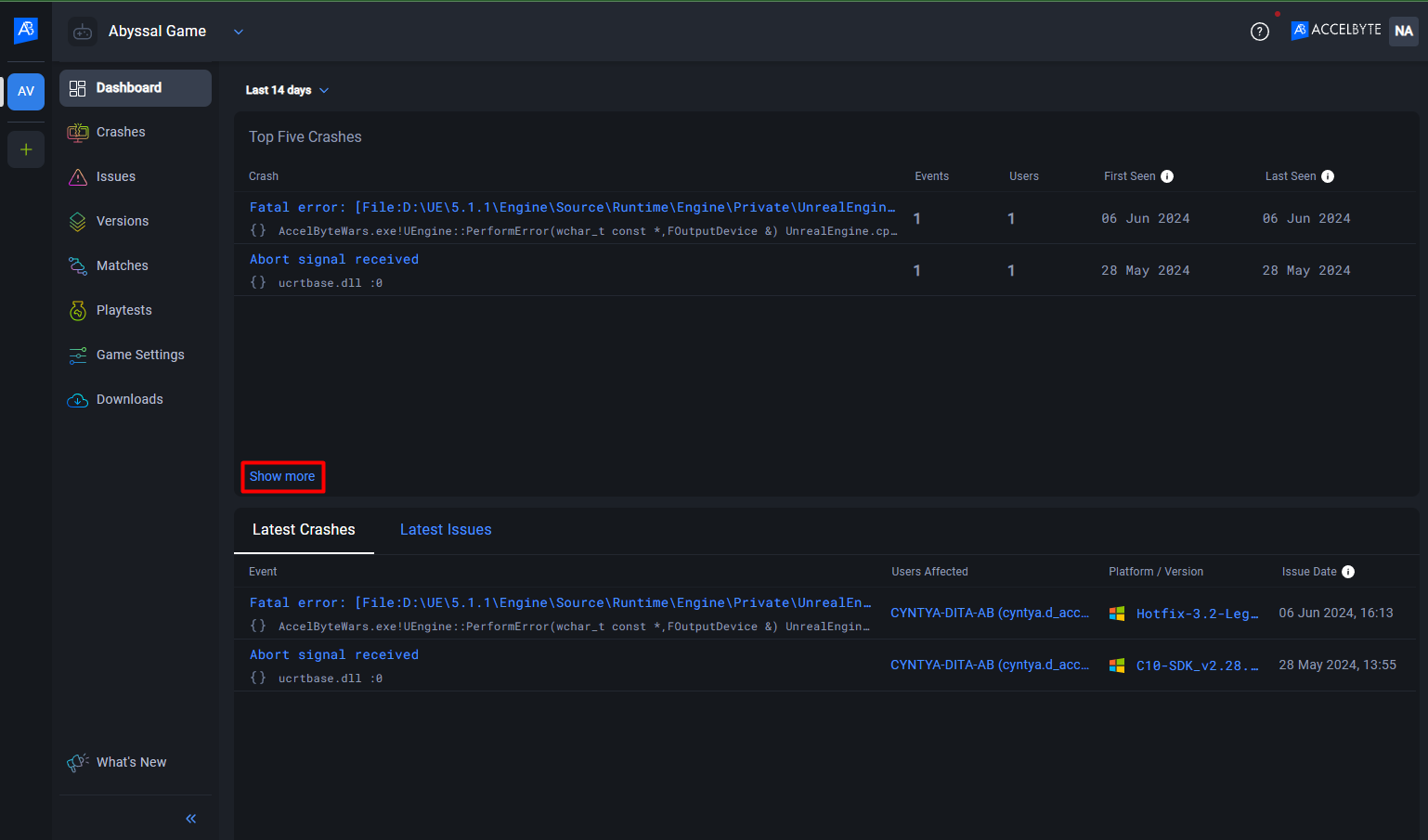Click the Game Settings sliders icon
This screenshot has height=840, width=1428.
(78, 355)
